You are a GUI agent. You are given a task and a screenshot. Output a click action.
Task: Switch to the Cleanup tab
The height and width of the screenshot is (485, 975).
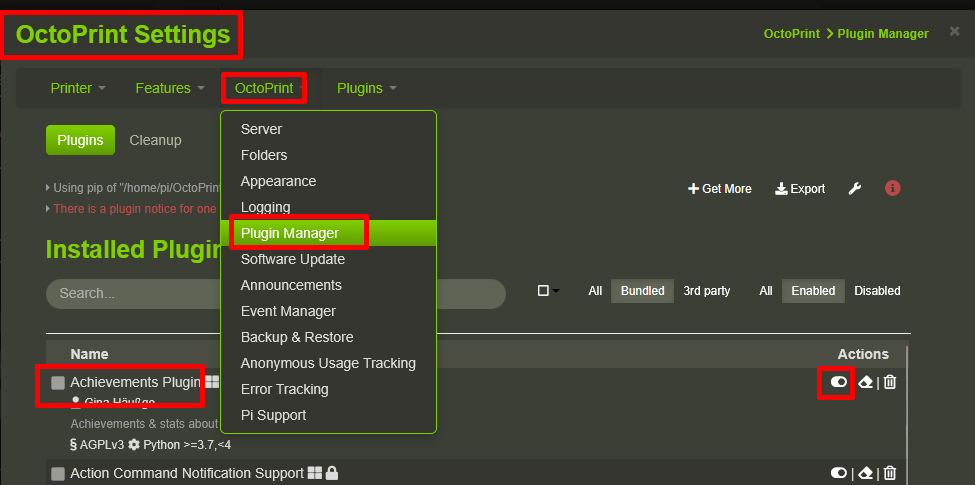pyautogui.click(x=155, y=140)
